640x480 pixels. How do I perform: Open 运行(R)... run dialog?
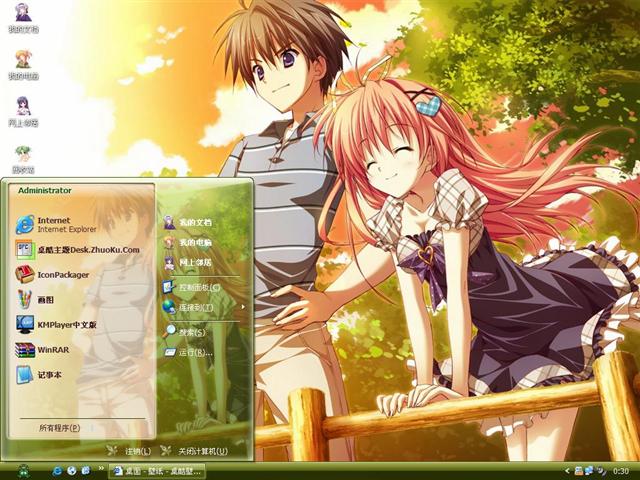(x=188, y=352)
